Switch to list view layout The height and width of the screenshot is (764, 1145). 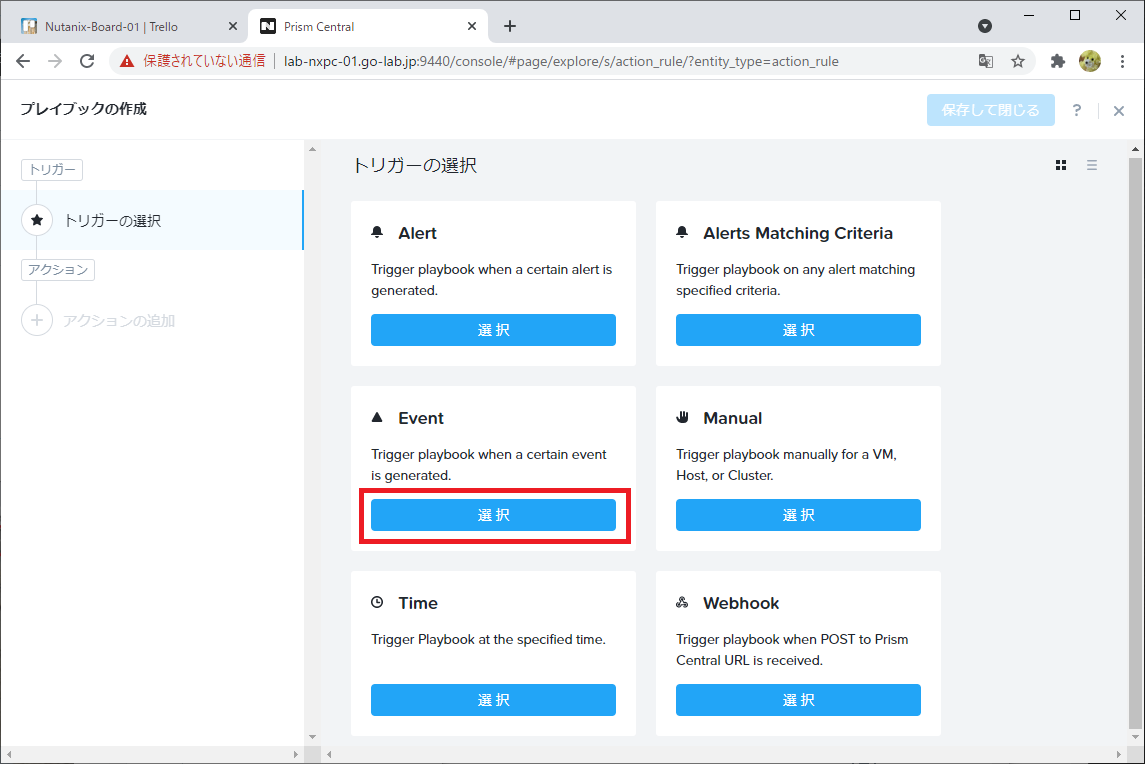(x=1092, y=166)
